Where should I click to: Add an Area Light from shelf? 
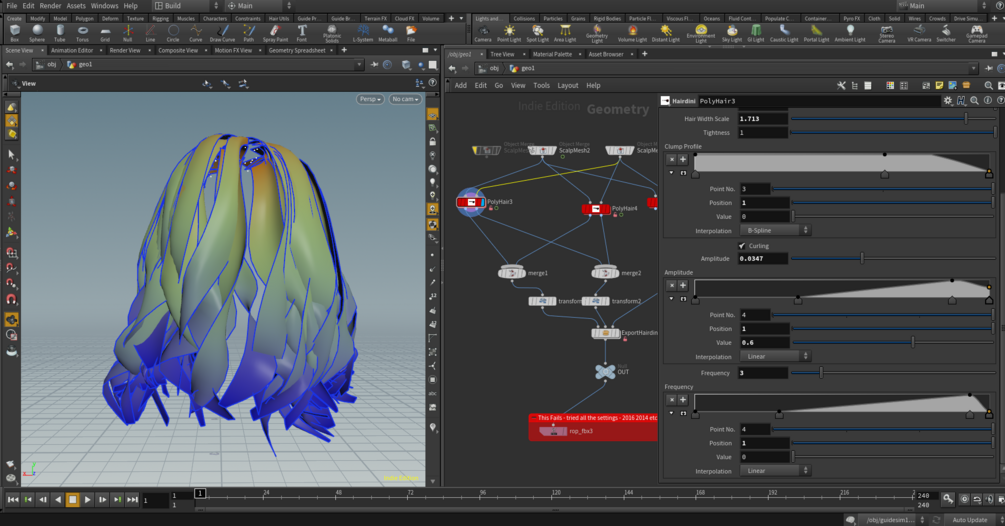565,33
